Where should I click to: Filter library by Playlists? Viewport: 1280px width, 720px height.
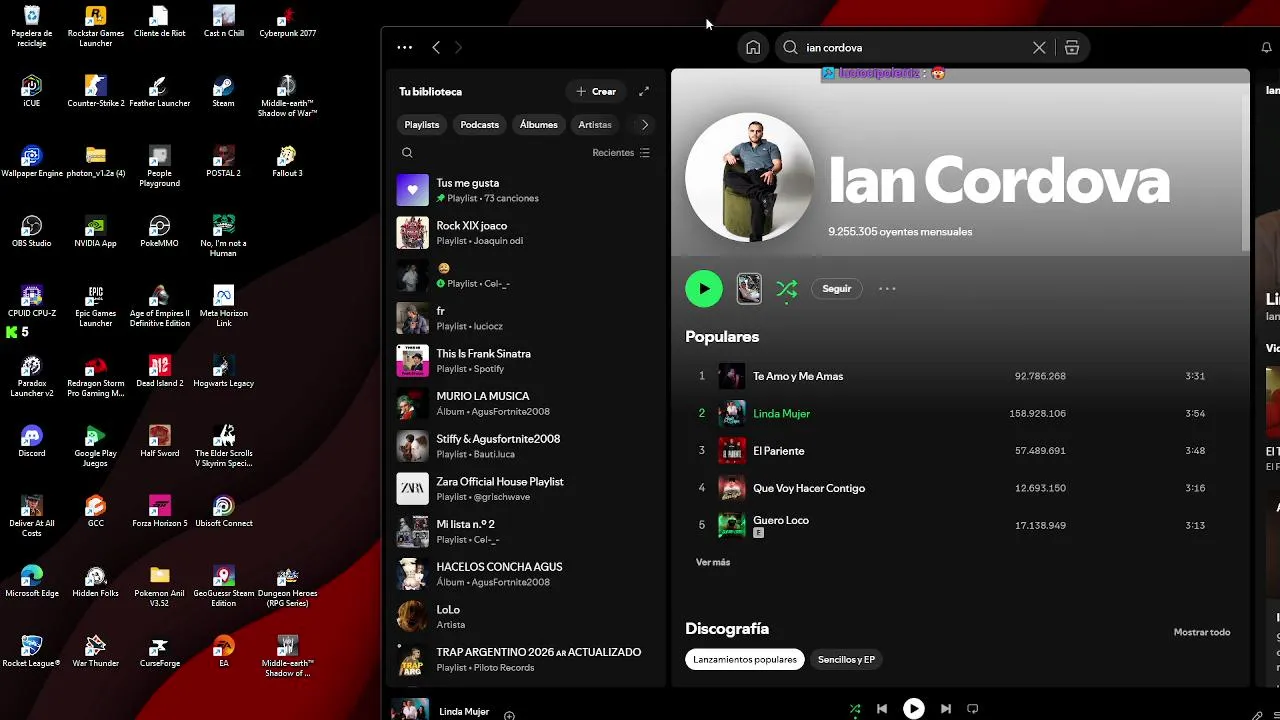421,125
